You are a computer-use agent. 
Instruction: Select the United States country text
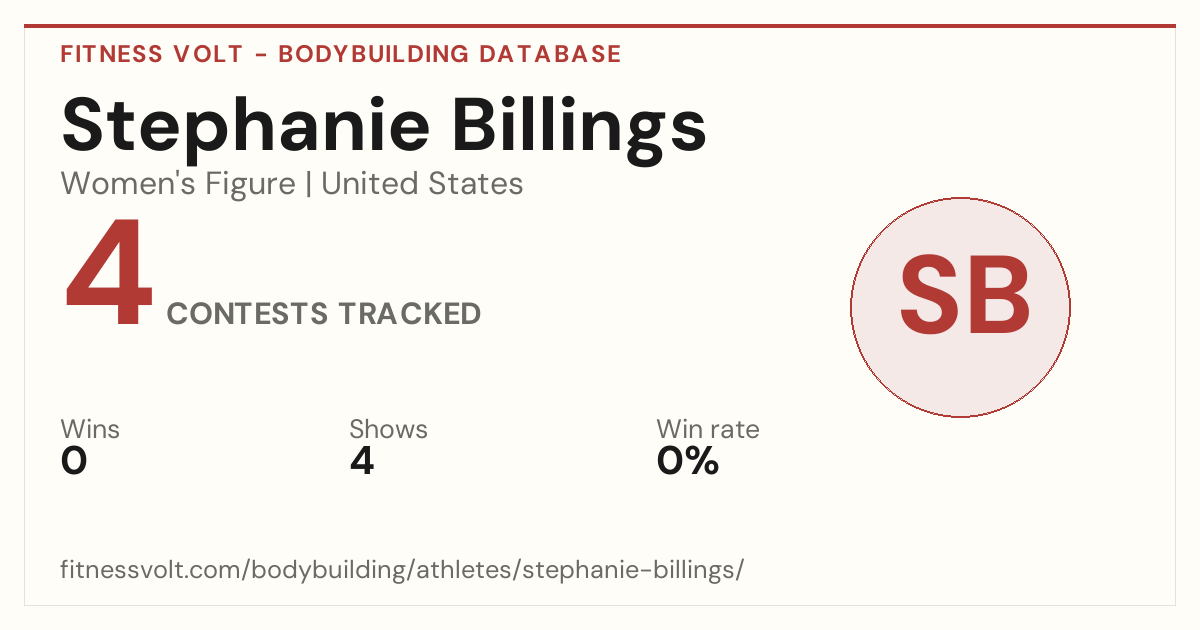(x=422, y=184)
